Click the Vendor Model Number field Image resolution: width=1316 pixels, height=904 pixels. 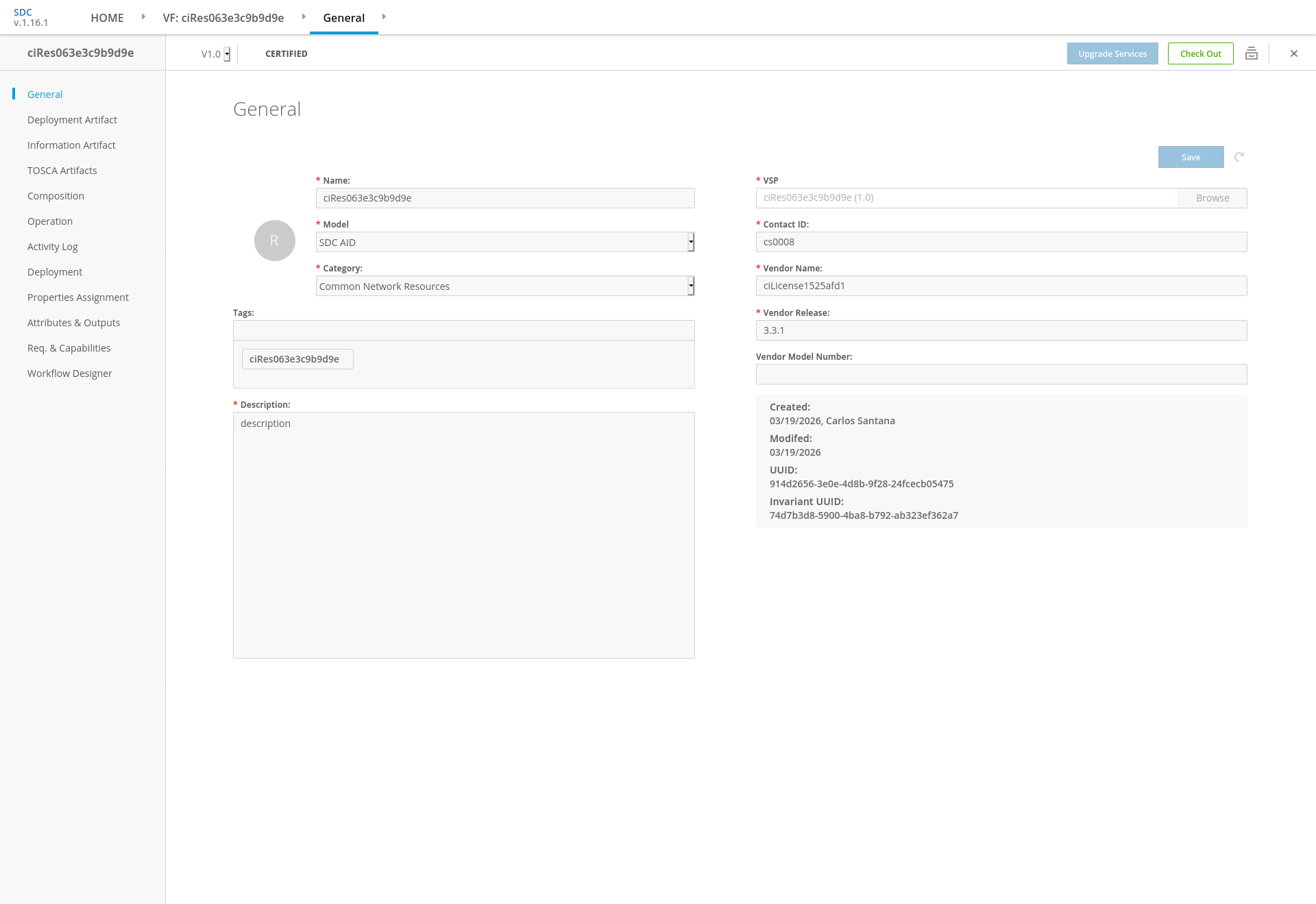(1001, 374)
